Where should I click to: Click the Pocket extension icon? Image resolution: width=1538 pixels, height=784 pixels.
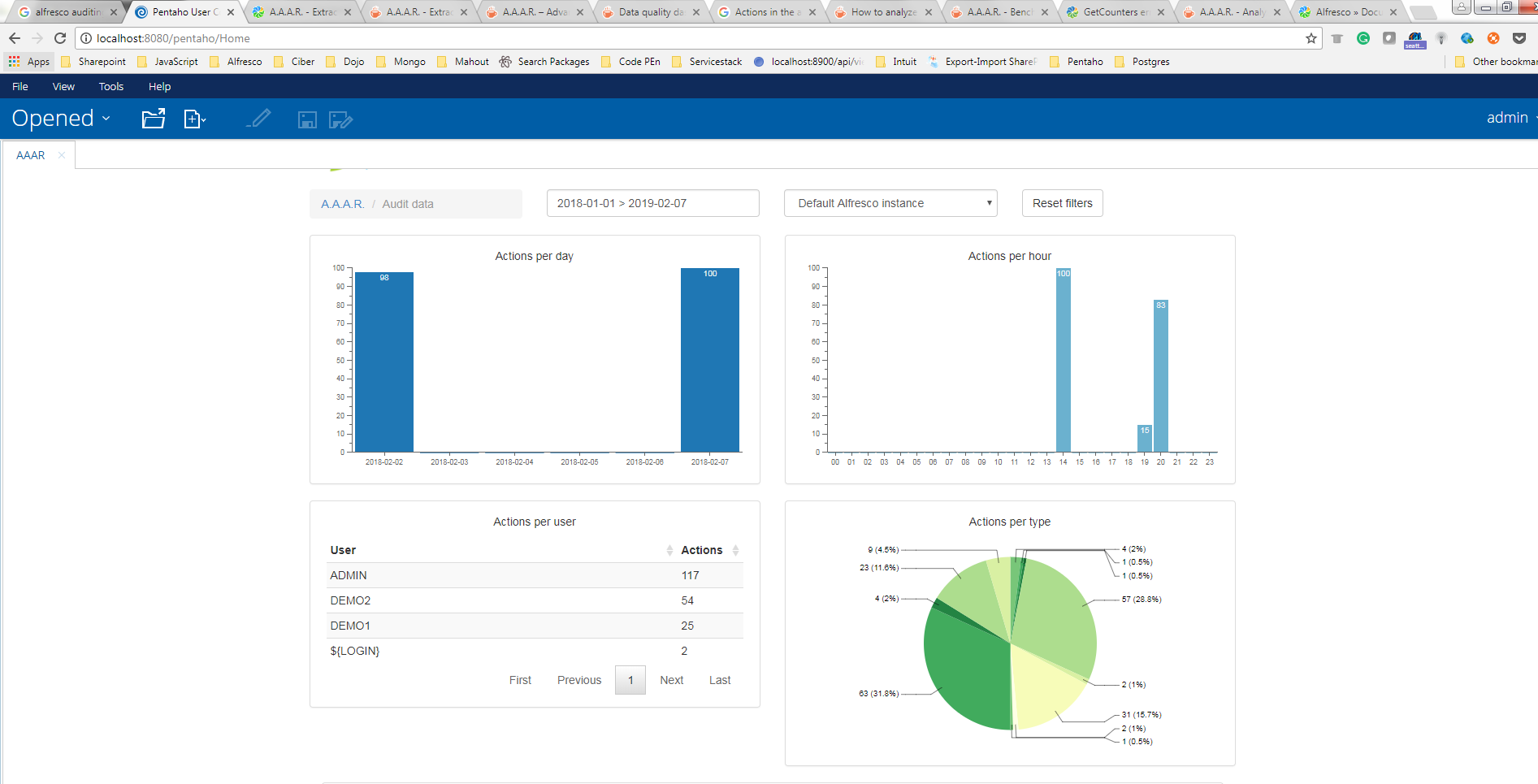(1519, 38)
